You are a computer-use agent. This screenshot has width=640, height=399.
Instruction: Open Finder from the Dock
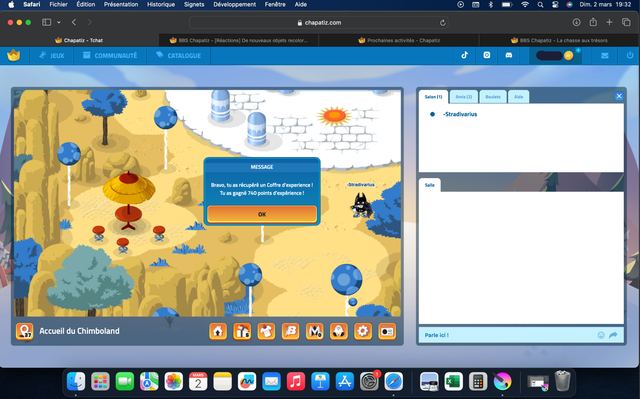(x=76, y=381)
